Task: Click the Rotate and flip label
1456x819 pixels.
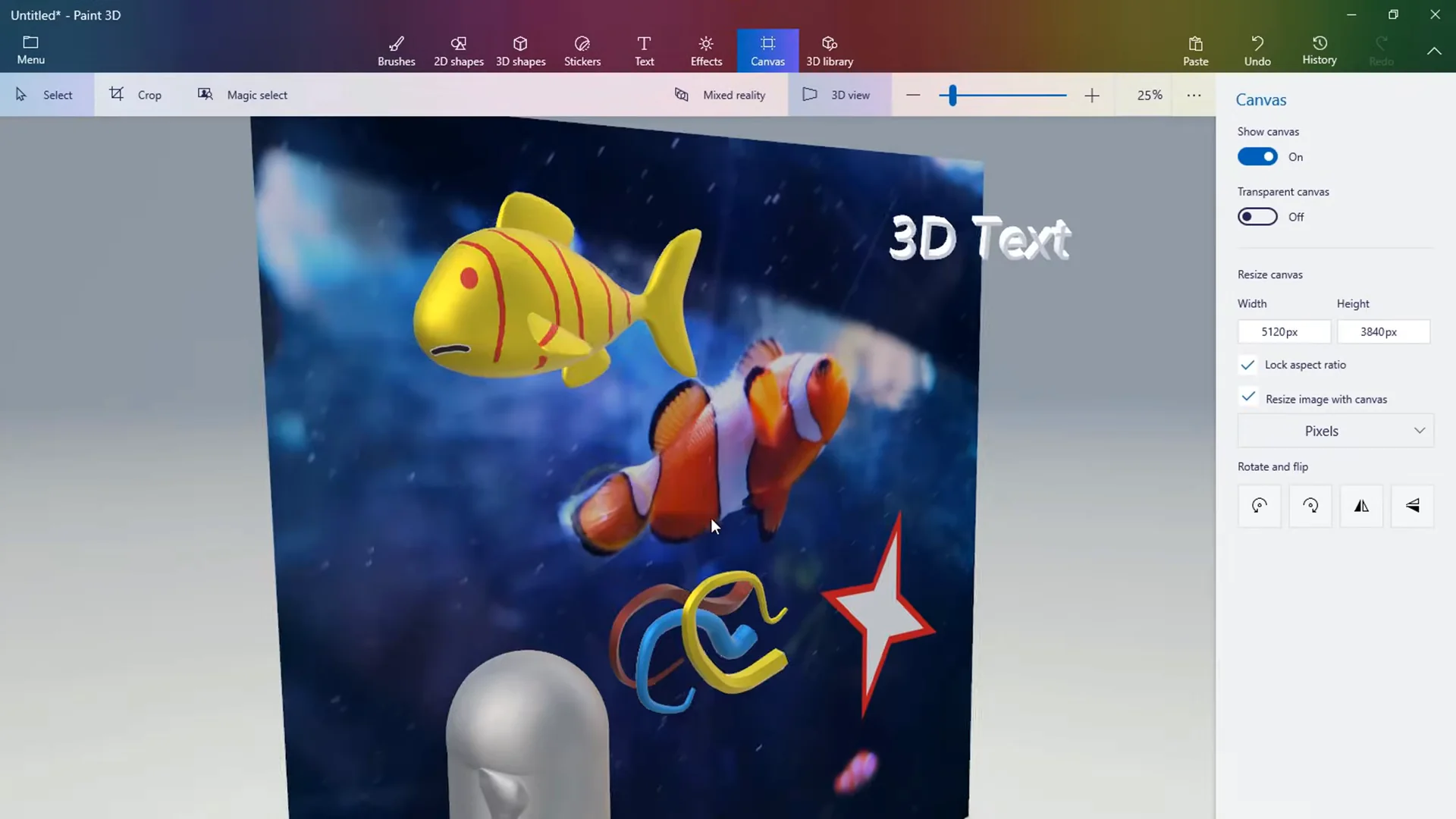Action: [1272, 466]
